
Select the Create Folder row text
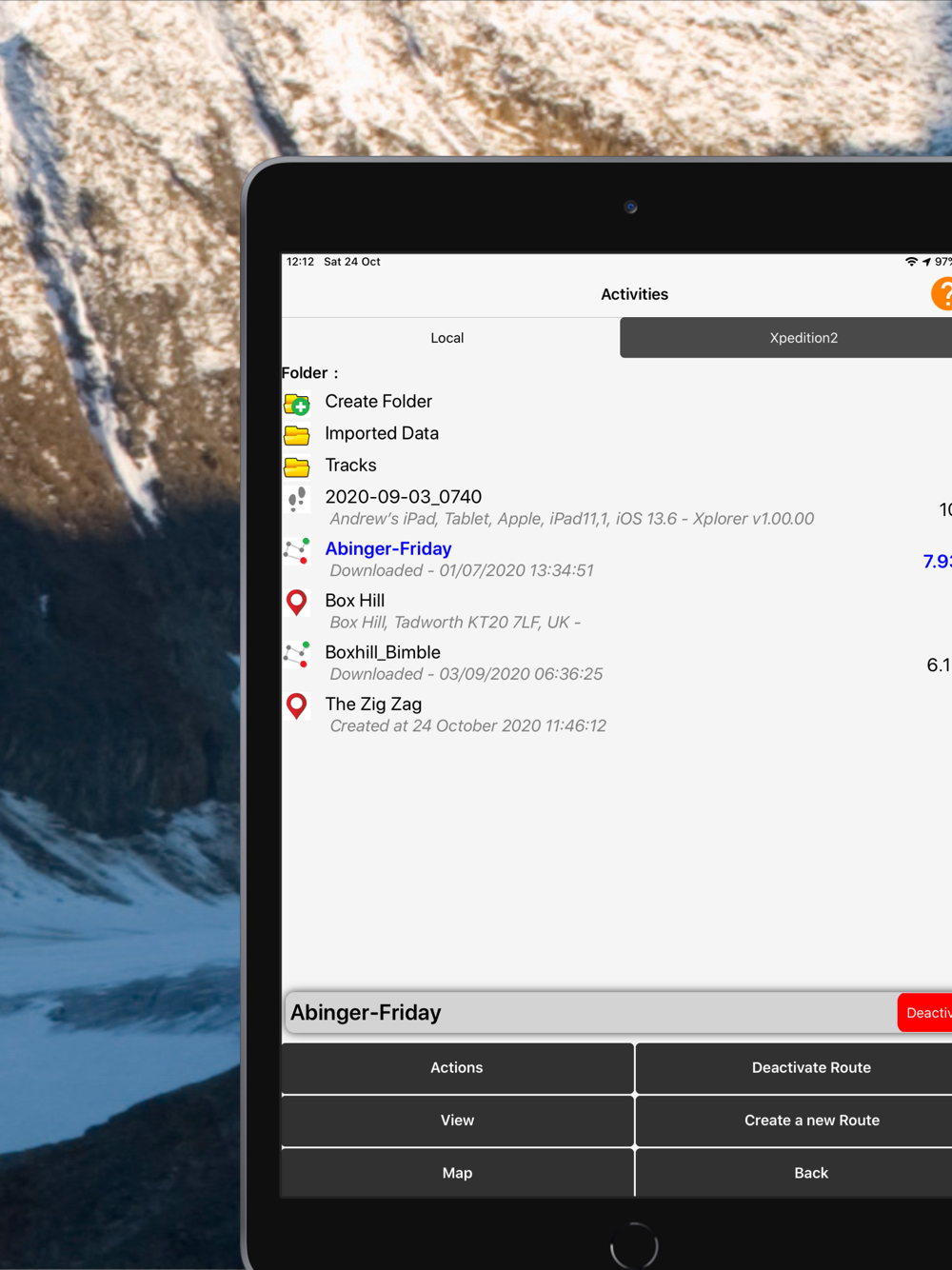(379, 402)
